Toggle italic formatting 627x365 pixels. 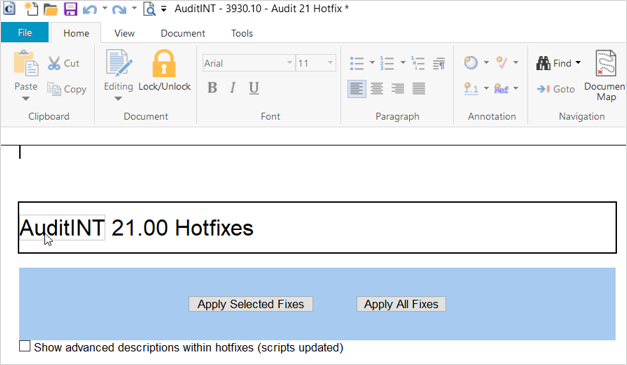(x=233, y=88)
